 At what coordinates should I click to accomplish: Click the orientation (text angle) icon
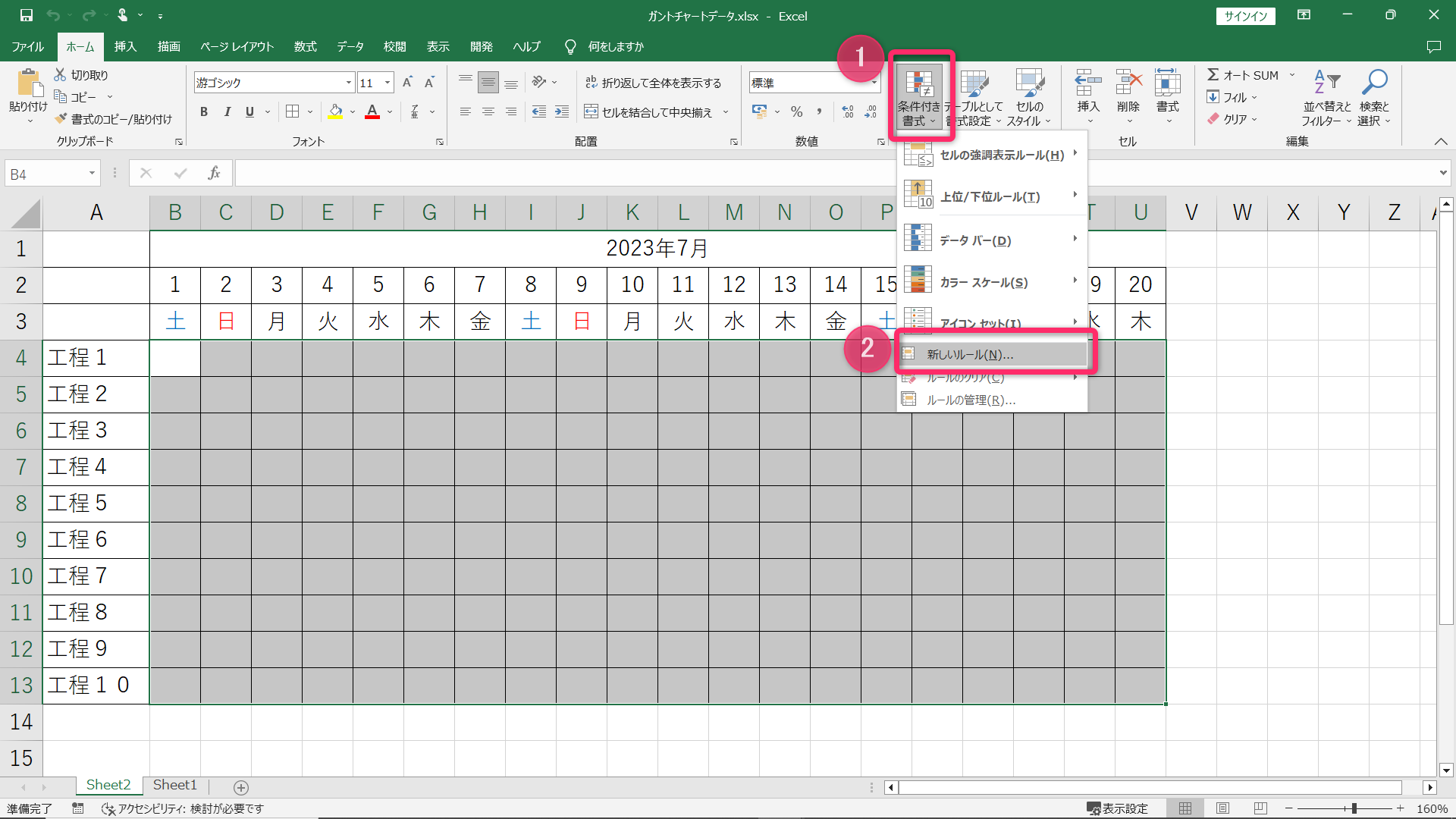coord(539,82)
